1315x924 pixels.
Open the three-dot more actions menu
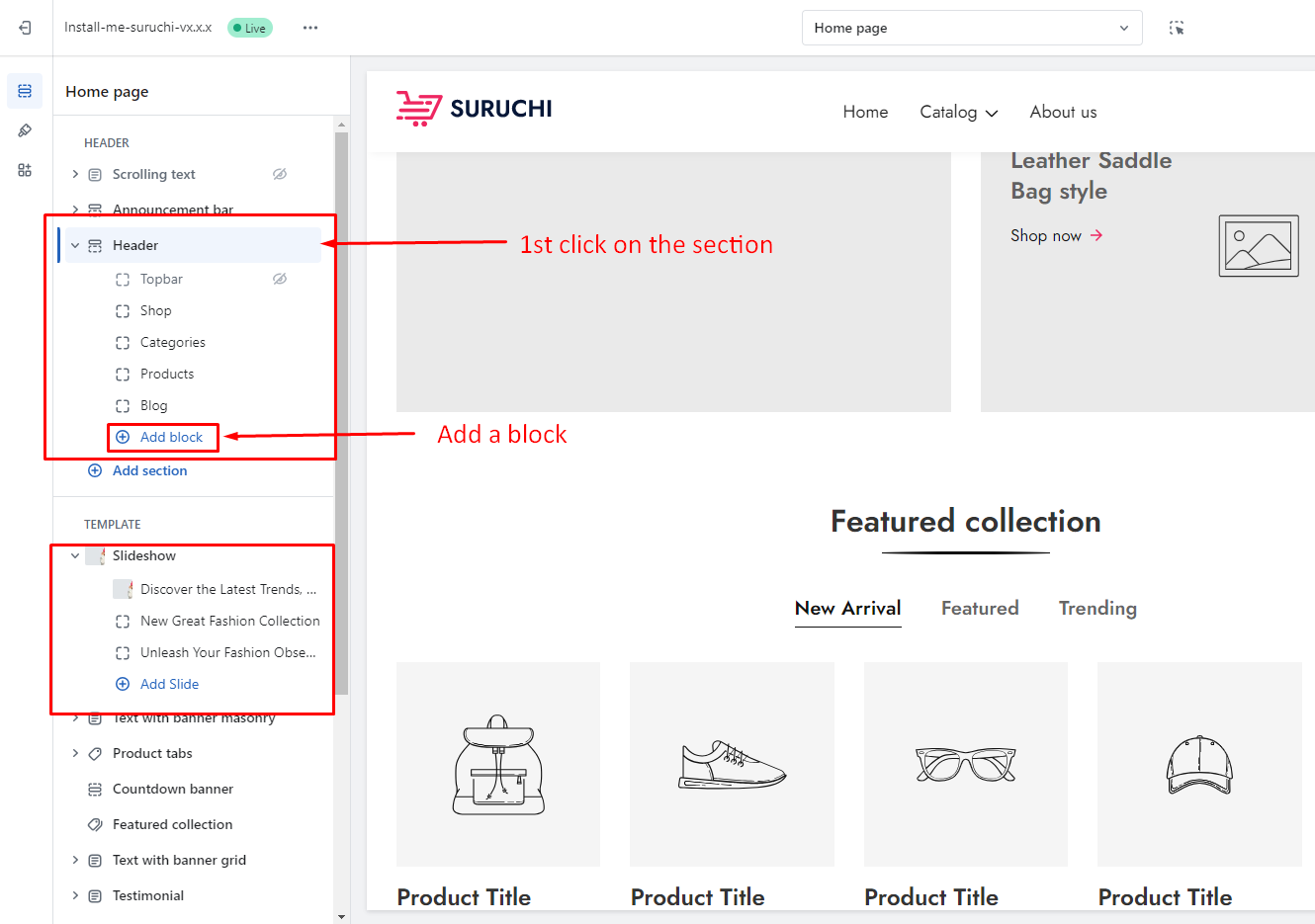(x=310, y=28)
